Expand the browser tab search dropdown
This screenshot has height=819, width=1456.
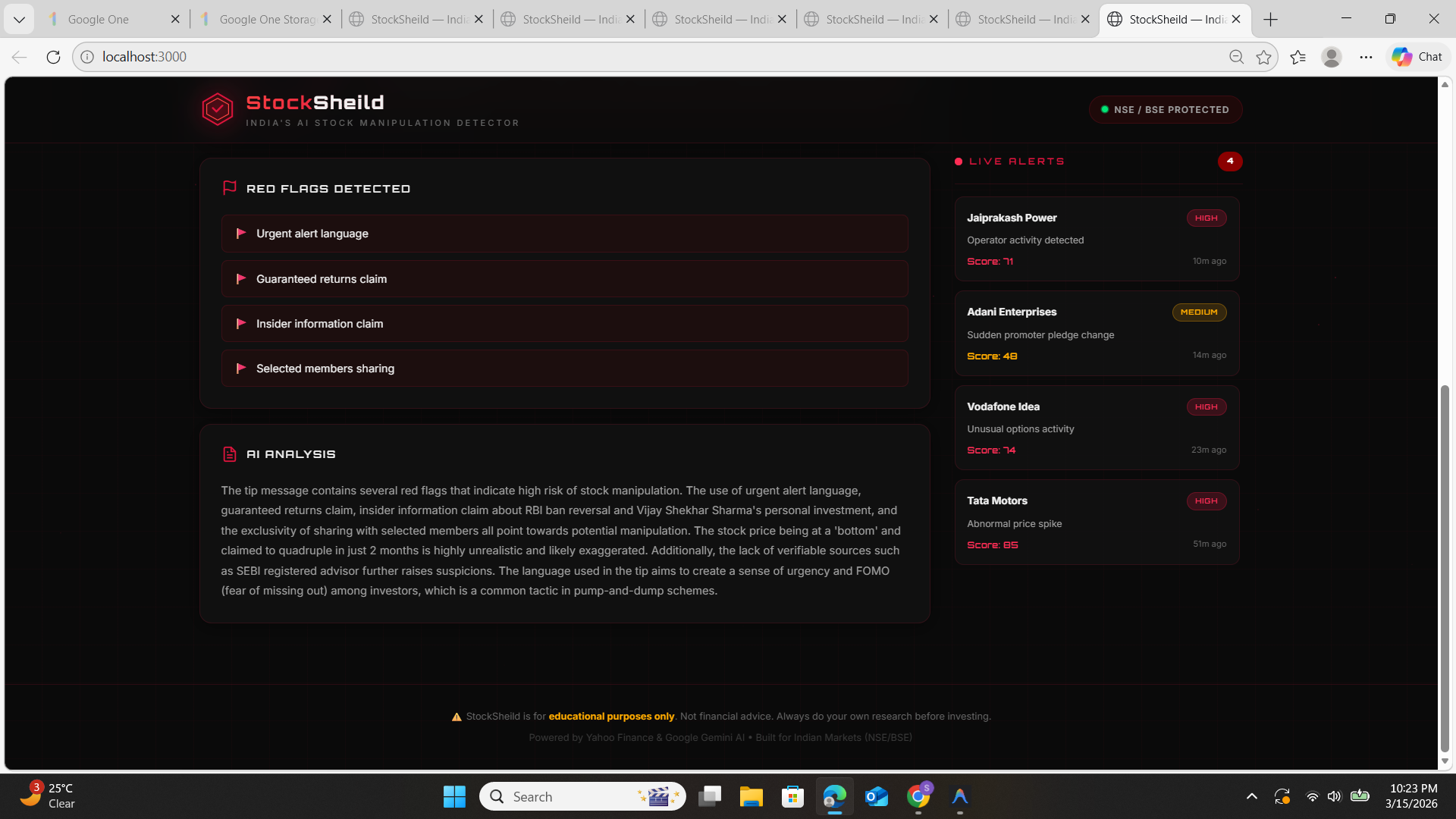coord(19,19)
